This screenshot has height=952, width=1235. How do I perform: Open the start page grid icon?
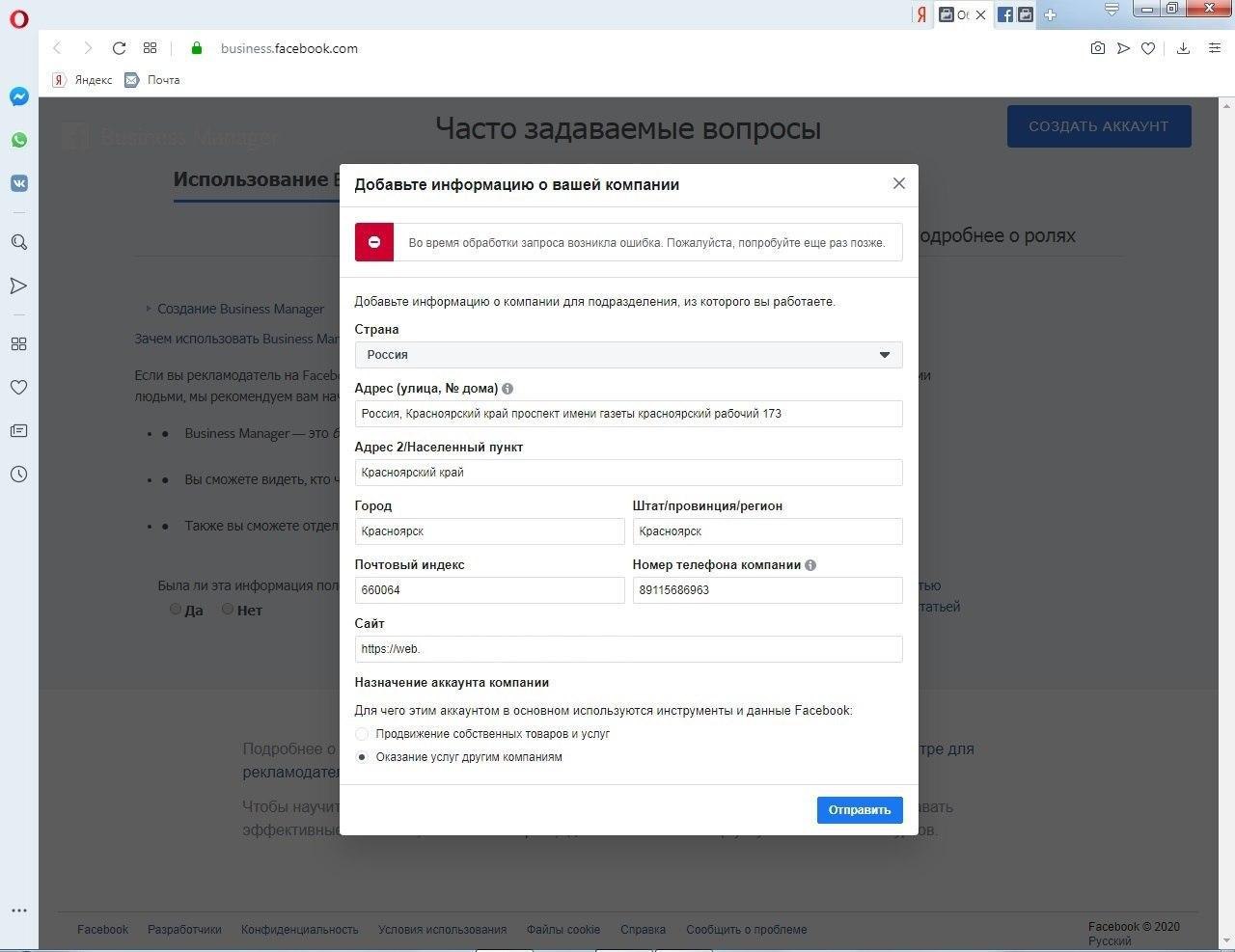(150, 48)
